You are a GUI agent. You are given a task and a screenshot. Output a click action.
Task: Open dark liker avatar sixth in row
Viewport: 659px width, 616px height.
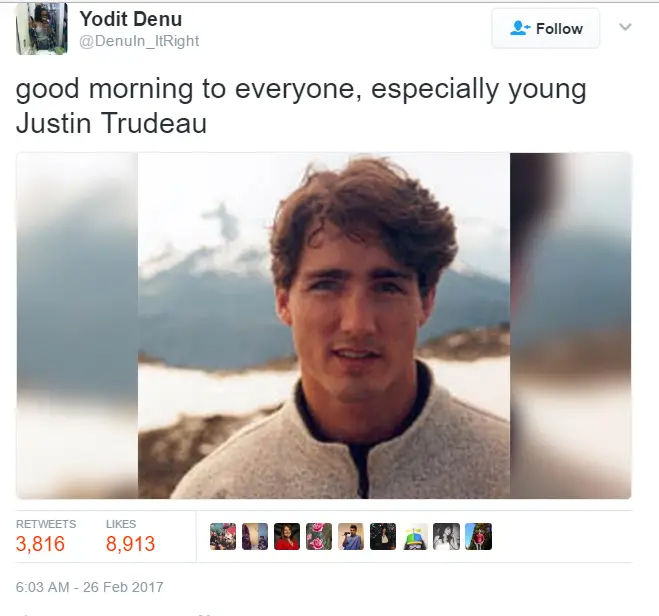(383, 536)
